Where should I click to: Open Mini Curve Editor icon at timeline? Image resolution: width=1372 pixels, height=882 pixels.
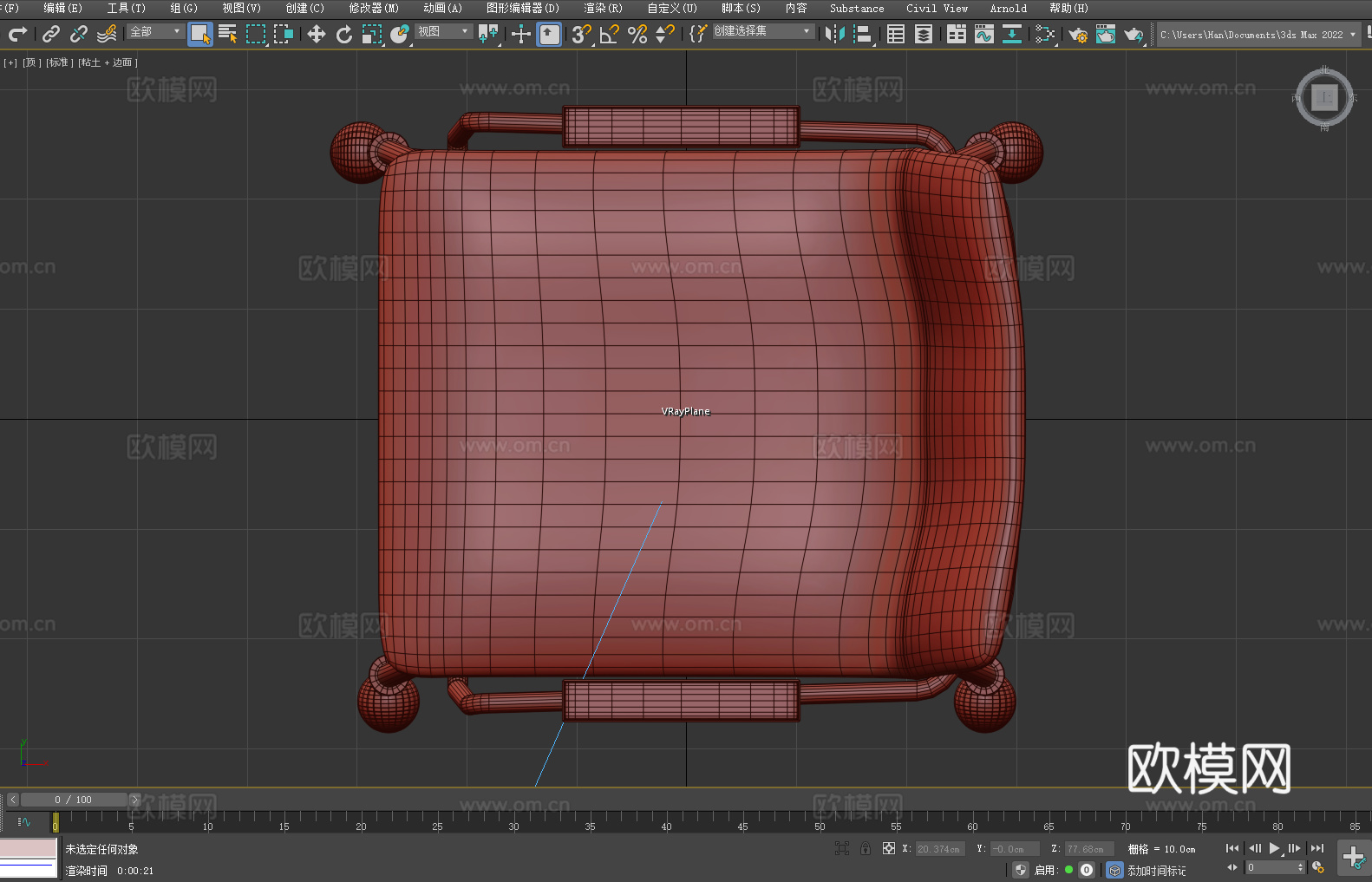(x=23, y=821)
